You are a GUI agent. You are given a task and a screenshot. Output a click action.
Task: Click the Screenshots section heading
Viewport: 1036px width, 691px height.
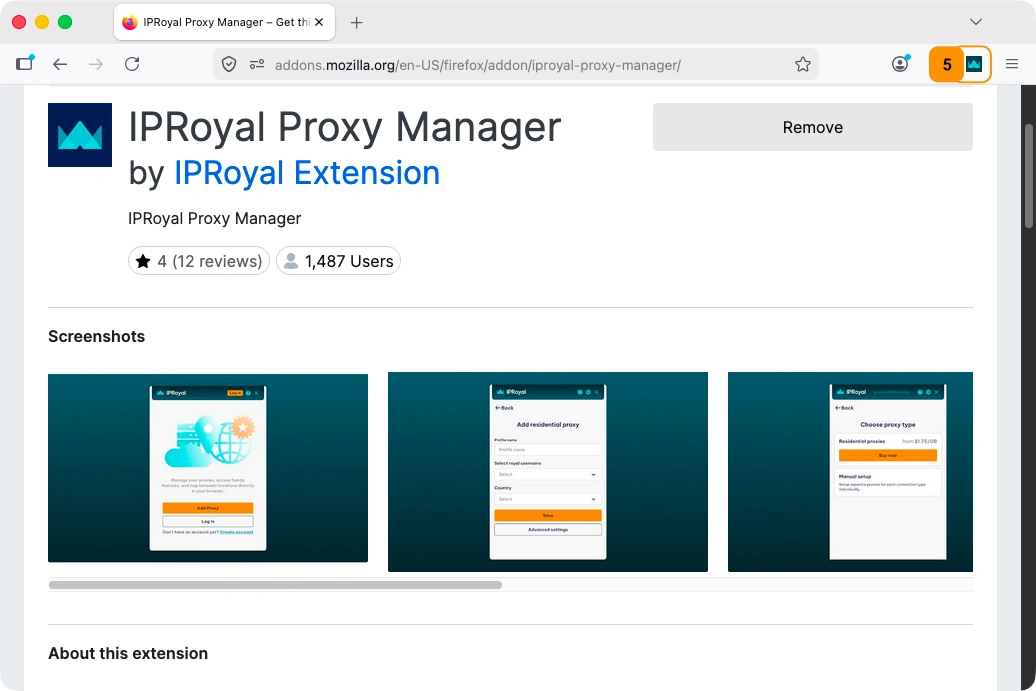click(96, 336)
